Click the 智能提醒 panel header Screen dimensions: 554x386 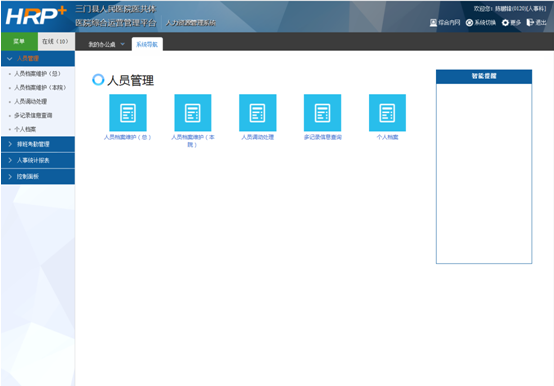484,76
